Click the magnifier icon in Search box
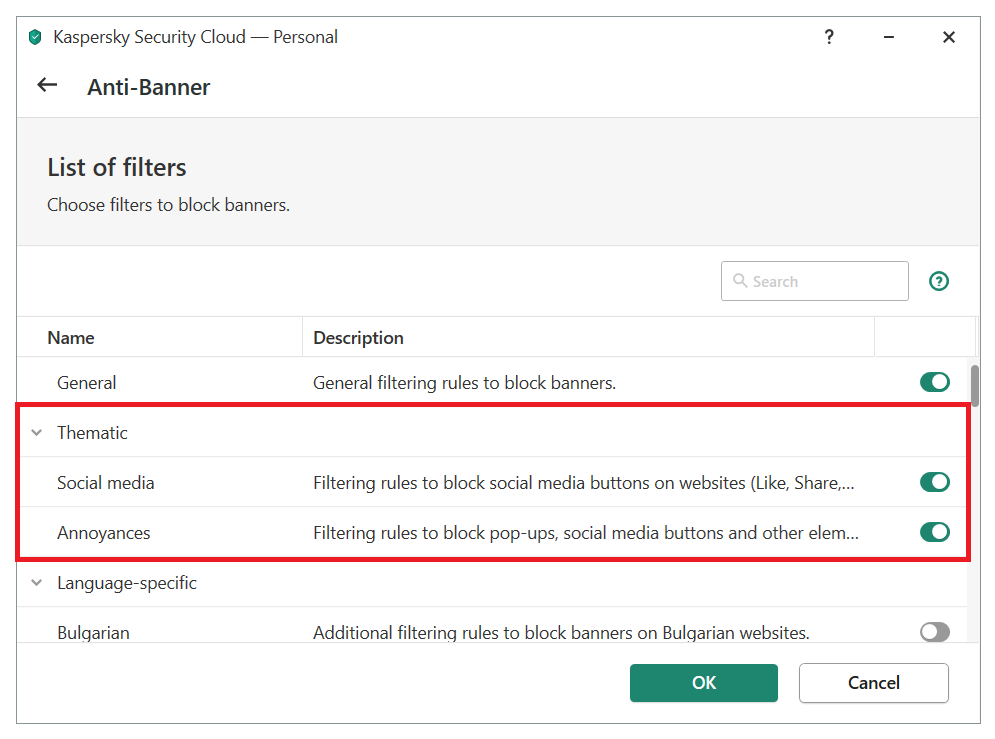 [x=739, y=280]
